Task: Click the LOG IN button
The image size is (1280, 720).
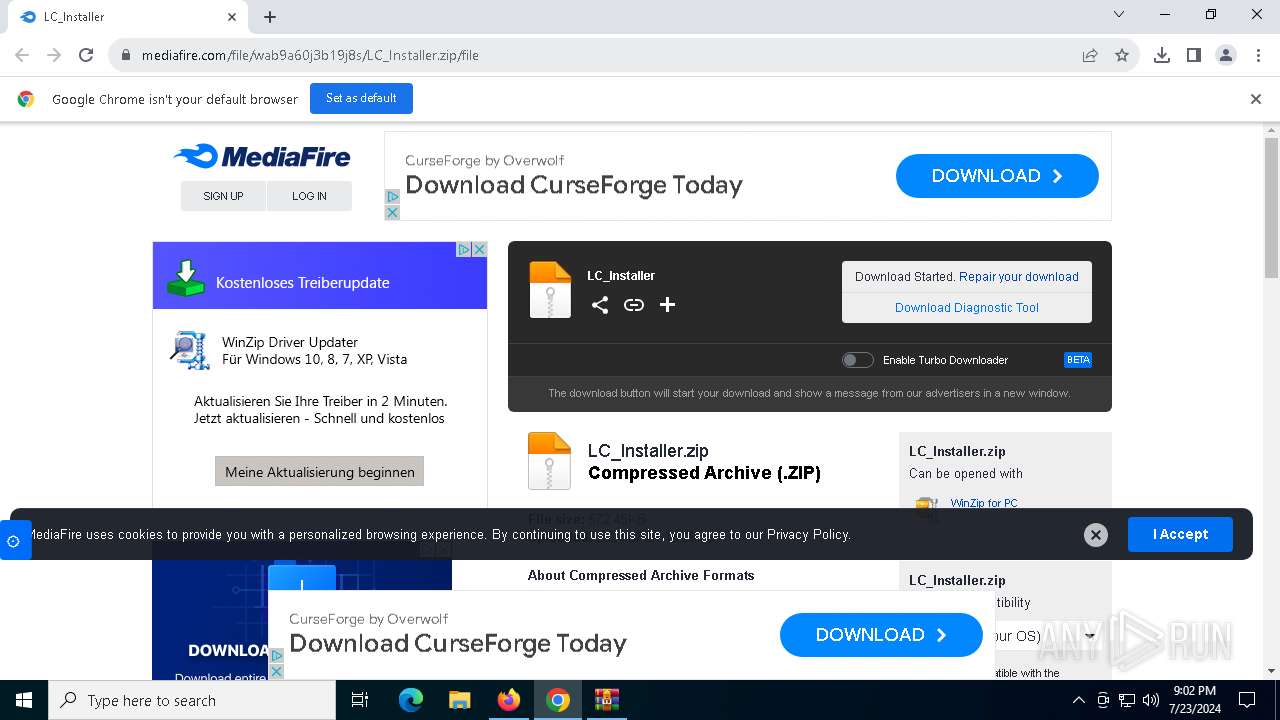Action: point(309,196)
